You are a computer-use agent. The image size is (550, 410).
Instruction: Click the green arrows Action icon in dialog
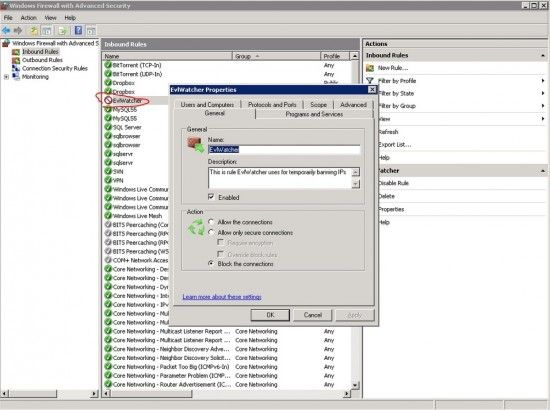196,228
